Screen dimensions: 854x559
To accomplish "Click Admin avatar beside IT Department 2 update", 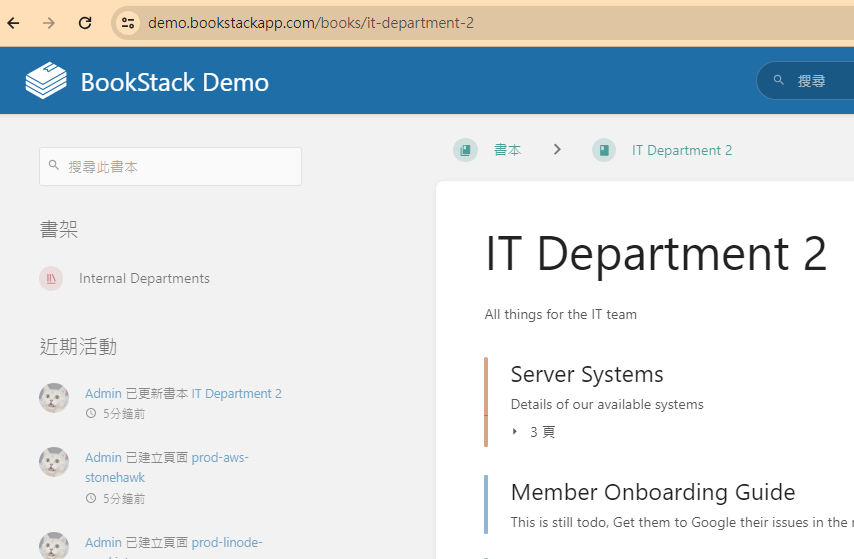I will (54, 398).
